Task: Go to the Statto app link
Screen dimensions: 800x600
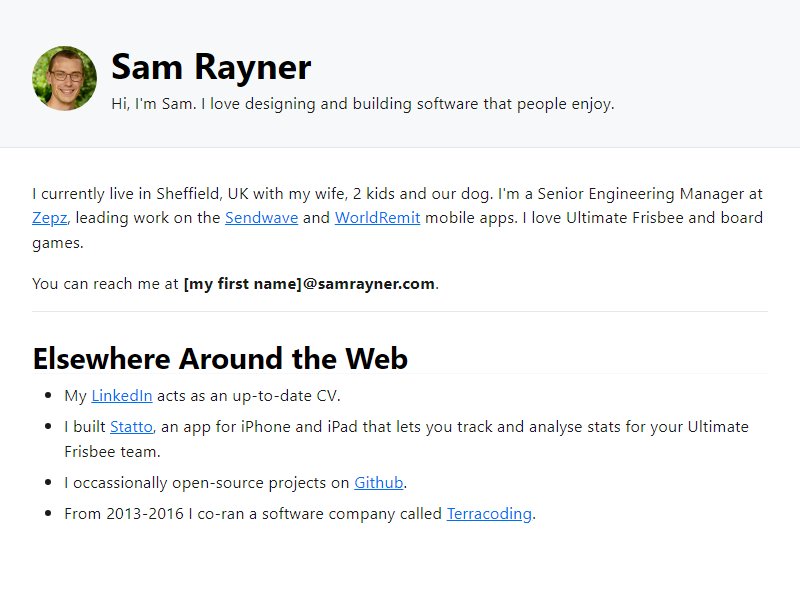Action: [132, 427]
